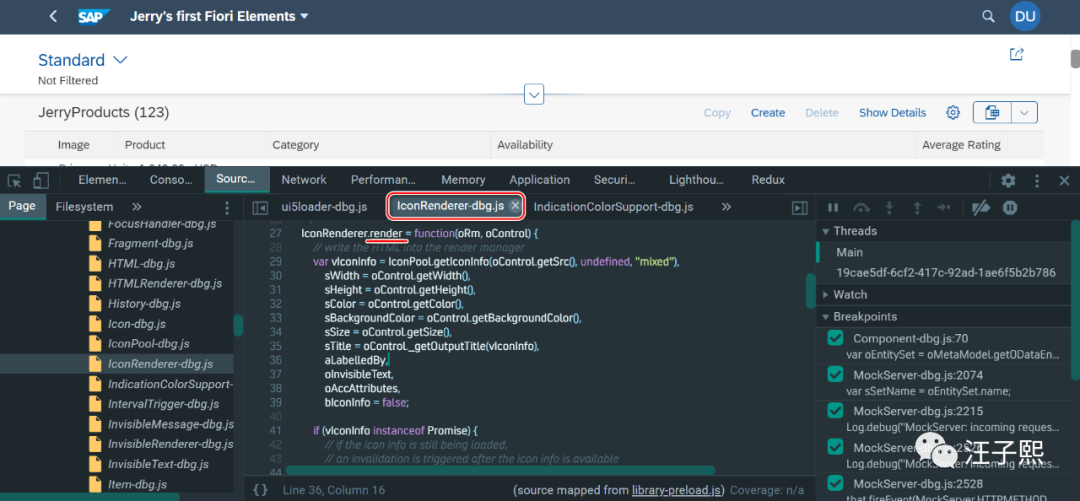
Task: Click line number 36 in the editor gutter
Action: [x=276, y=360]
